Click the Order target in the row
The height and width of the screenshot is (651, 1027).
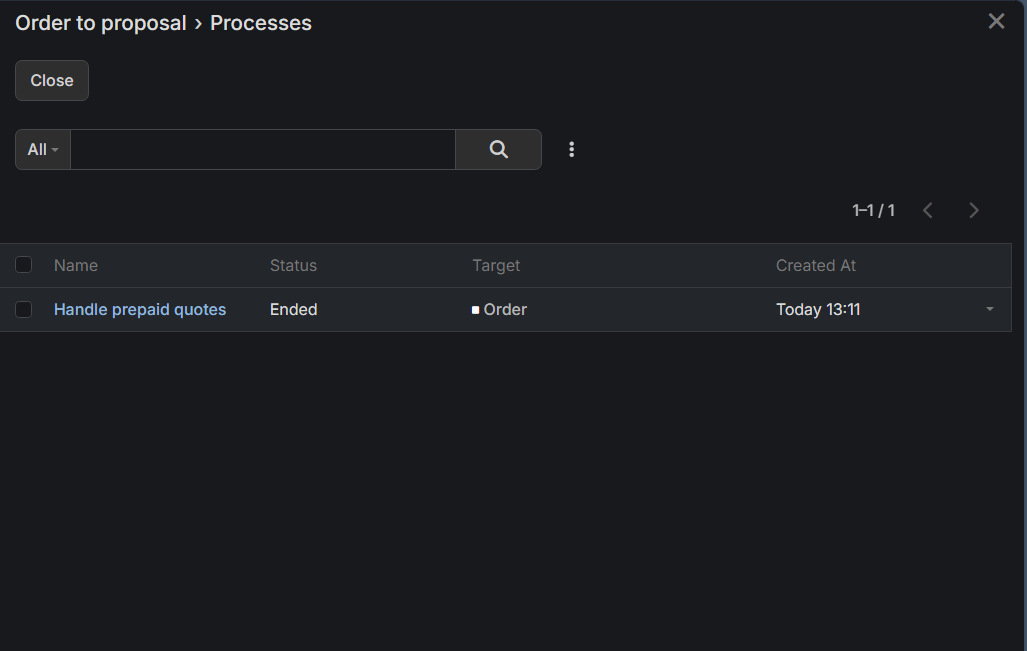(504, 310)
